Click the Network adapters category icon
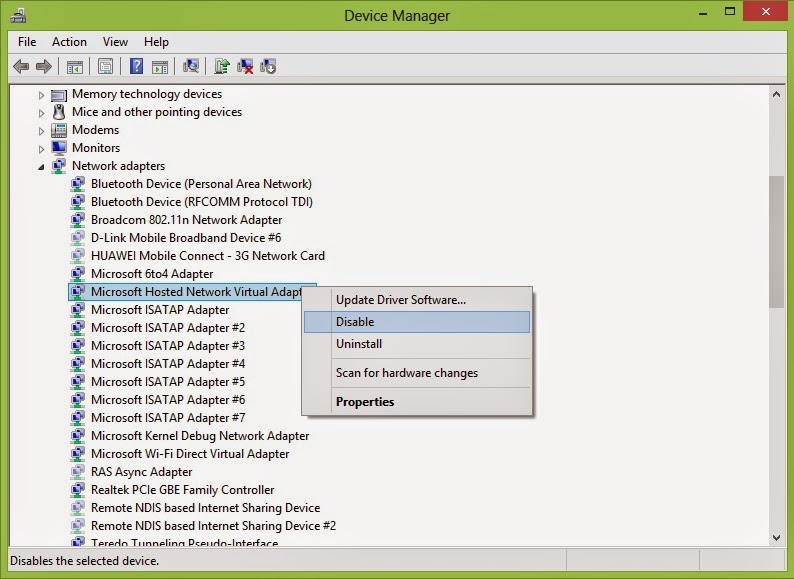 tap(59, 166)
